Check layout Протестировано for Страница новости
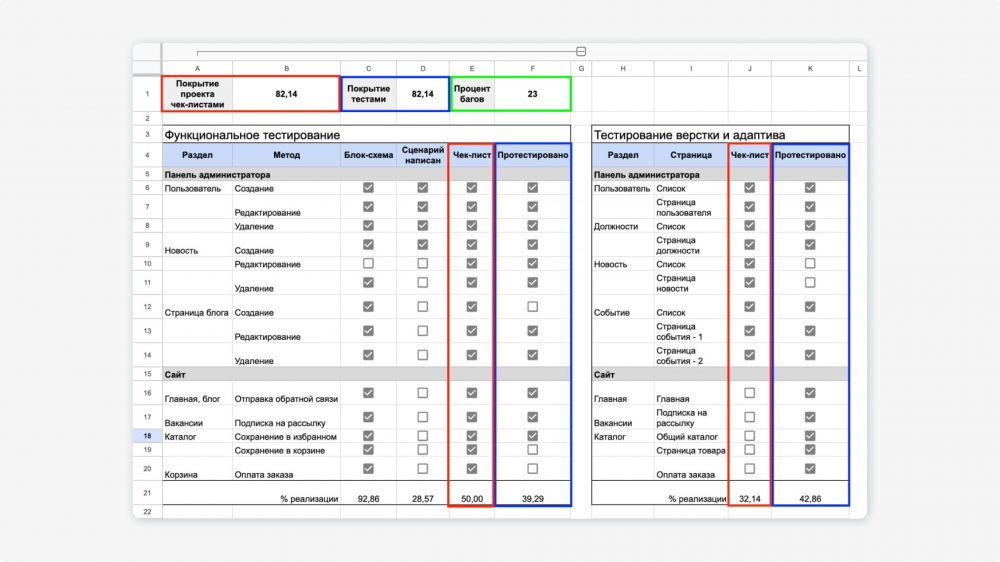Screen dimensions: 1000x562 point(810,283)
